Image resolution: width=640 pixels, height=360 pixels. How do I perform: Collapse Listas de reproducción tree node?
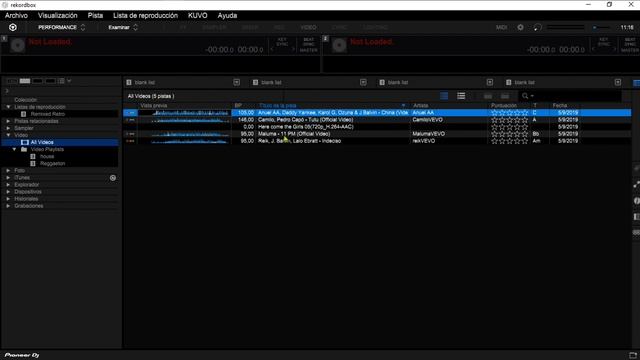8,107
